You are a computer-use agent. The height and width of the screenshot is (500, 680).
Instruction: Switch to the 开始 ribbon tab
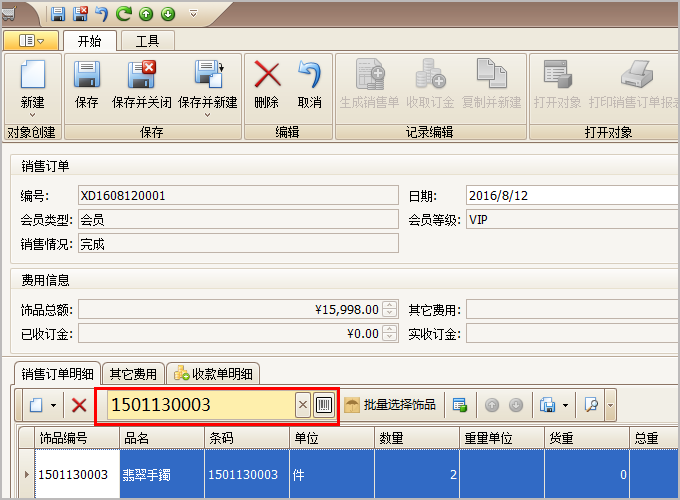click(90, 41)
